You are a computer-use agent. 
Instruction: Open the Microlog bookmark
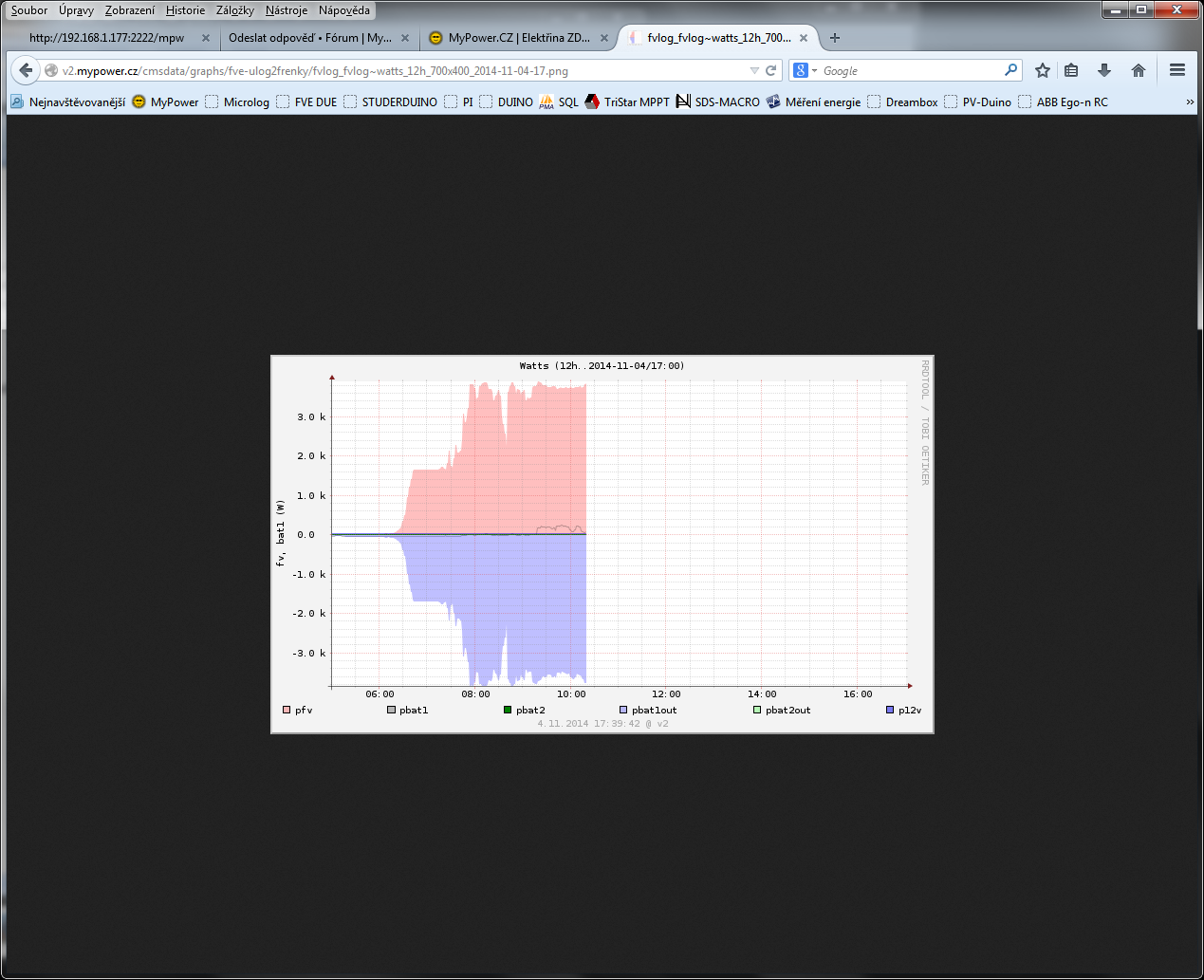click(237, 102)
